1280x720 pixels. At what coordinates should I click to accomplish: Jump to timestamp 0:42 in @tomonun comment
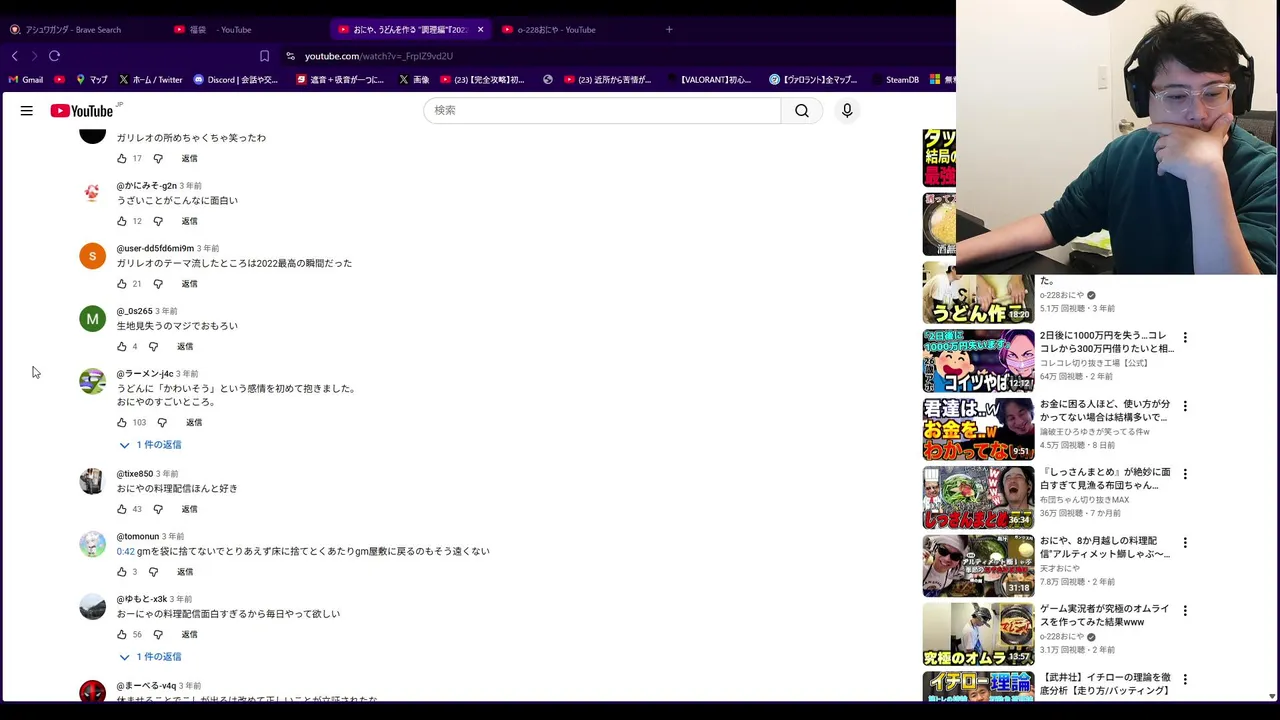[125, 551]
